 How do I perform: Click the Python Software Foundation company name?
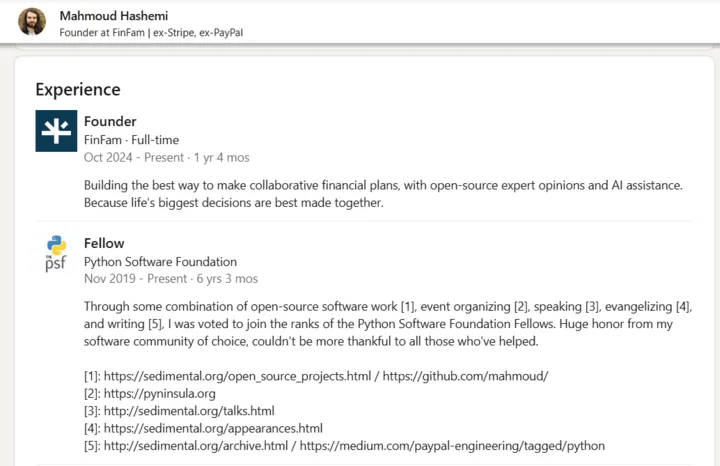[x=160, y=262]
